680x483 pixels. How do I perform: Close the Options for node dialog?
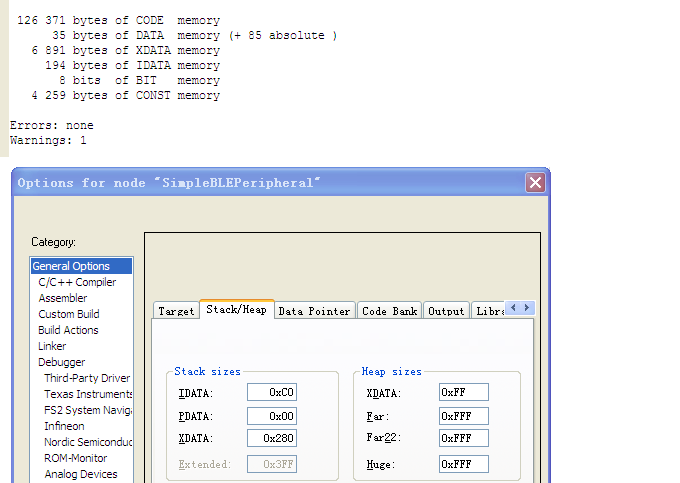tap(535, 183)
